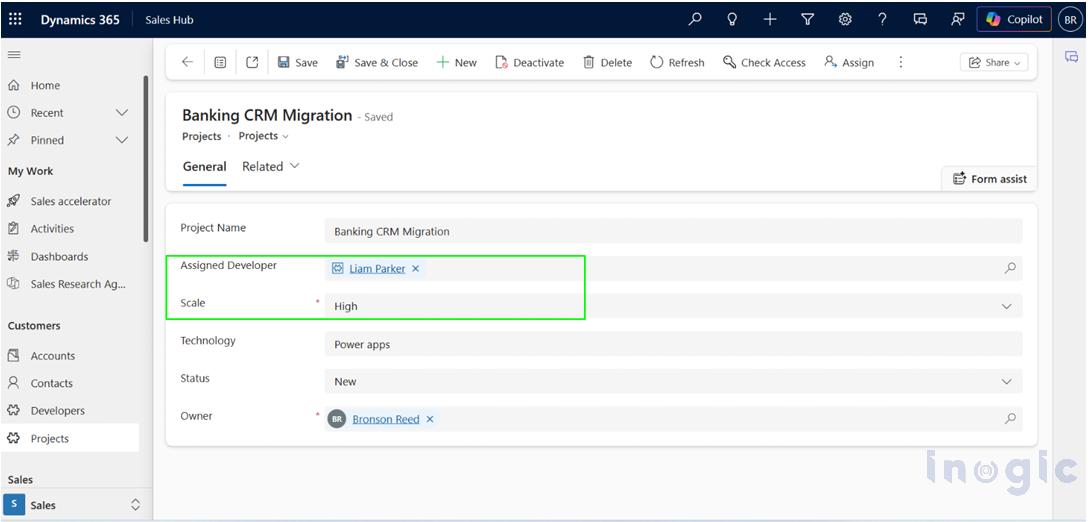The height and width of the screenshot is (522, 1090).
Task: Open the Share dropdown
Action: click(x=994, y=63)
